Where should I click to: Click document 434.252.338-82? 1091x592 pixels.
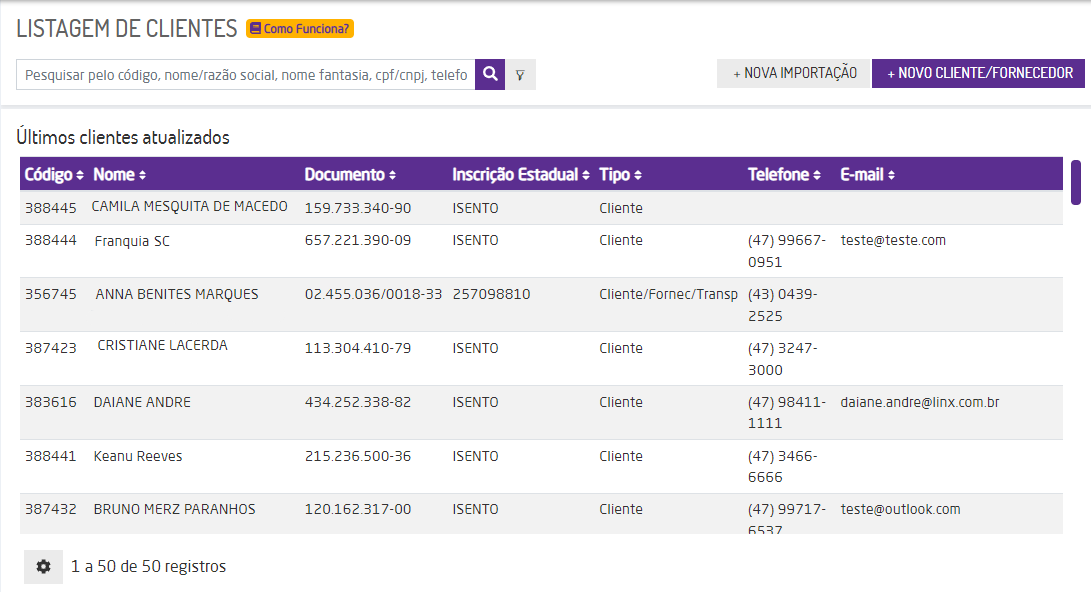[x=358, y=402]
